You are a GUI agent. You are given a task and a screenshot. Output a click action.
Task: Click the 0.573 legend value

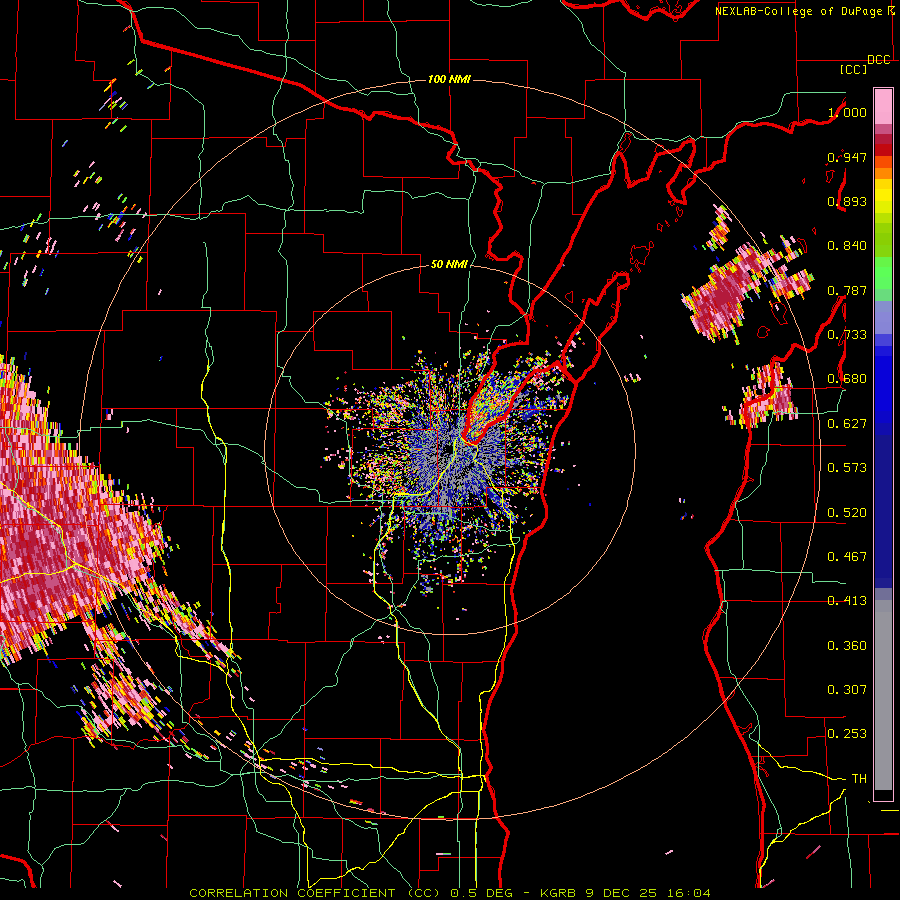click(x=847, y=467)
